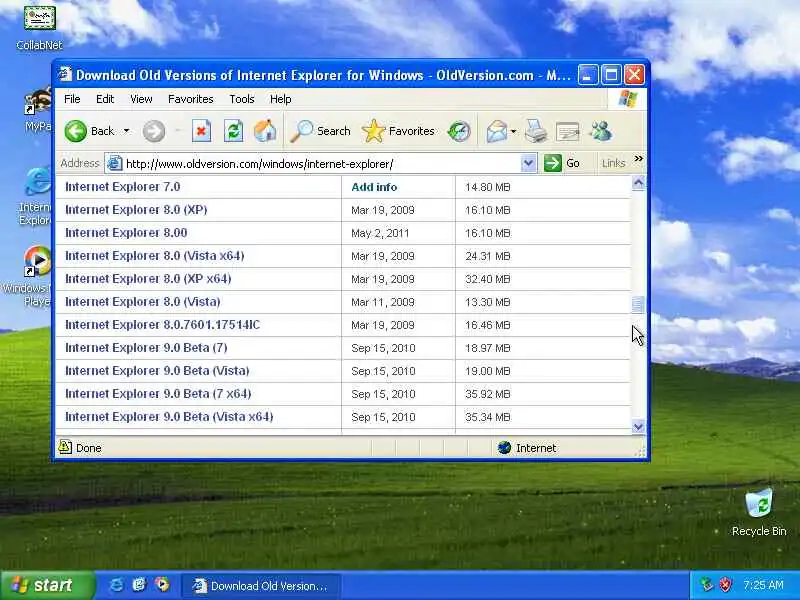800x600 pixels.
Task: Click the Windows flag logo in menu bar
Action: click(627, 99)
